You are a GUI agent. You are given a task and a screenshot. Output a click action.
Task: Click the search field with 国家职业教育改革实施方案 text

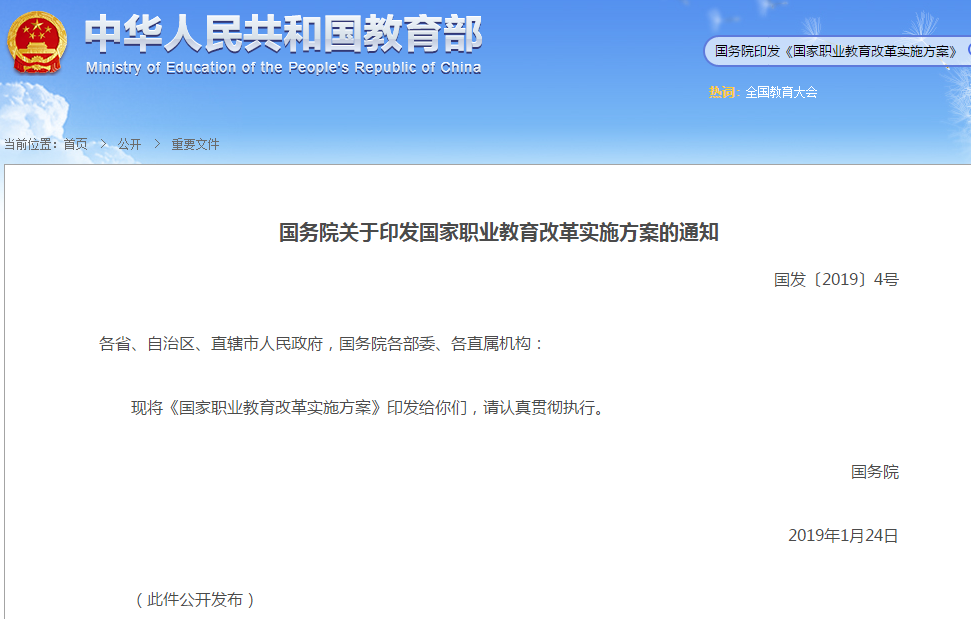tap(836, 51)
